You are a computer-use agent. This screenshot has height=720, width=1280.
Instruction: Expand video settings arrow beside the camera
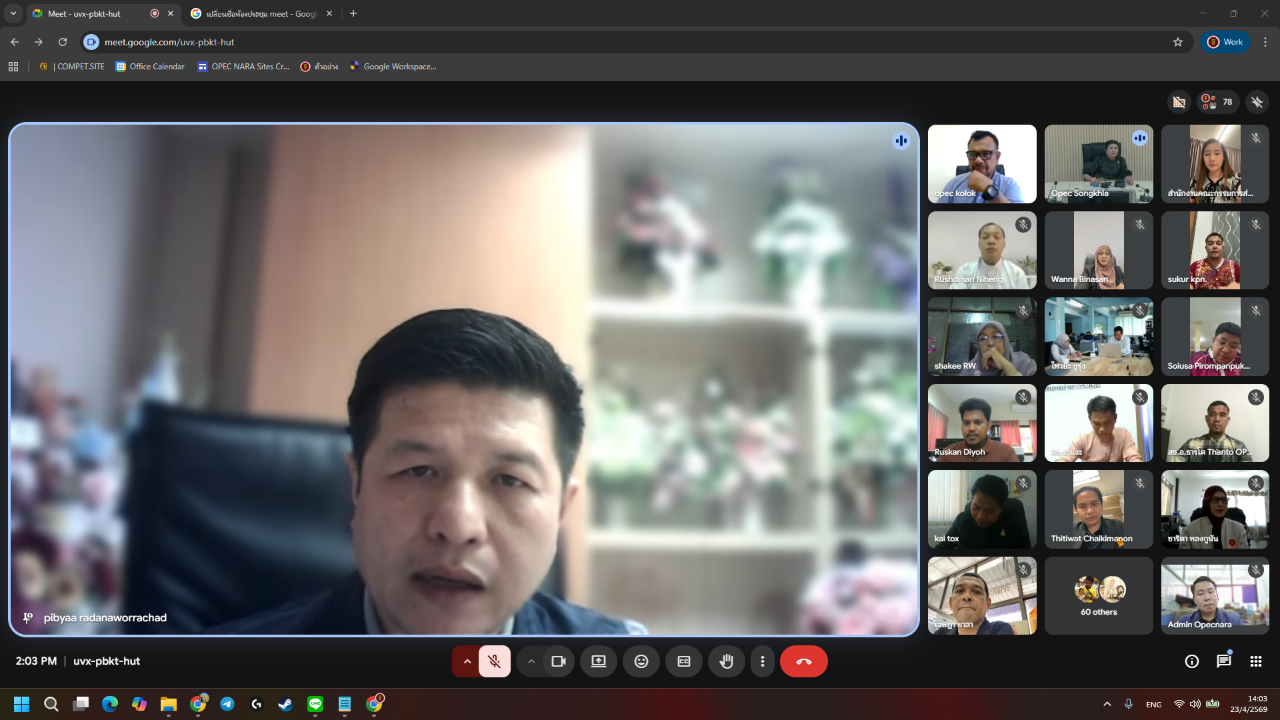531,661
